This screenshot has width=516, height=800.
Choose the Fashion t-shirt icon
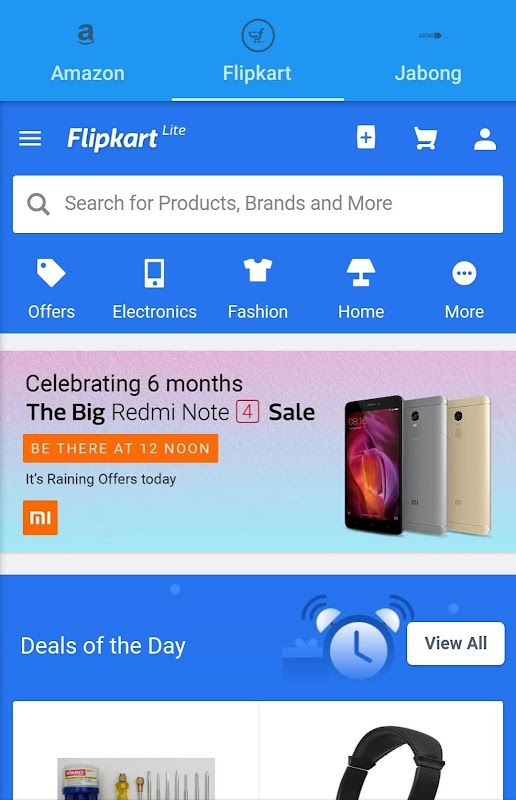tap(258, 270)
